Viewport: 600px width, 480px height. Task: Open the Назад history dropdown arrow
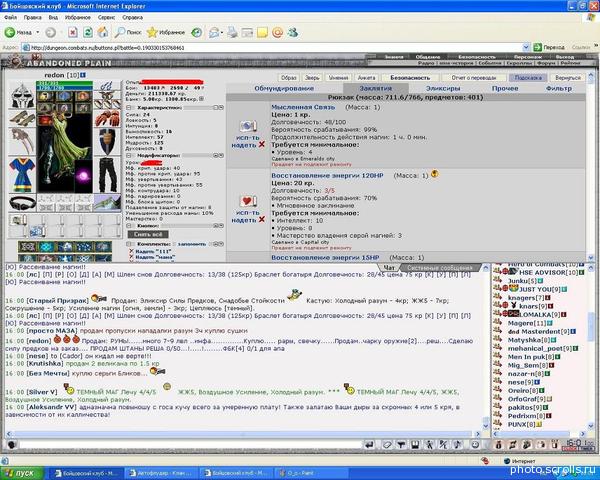tap(38, 33)
